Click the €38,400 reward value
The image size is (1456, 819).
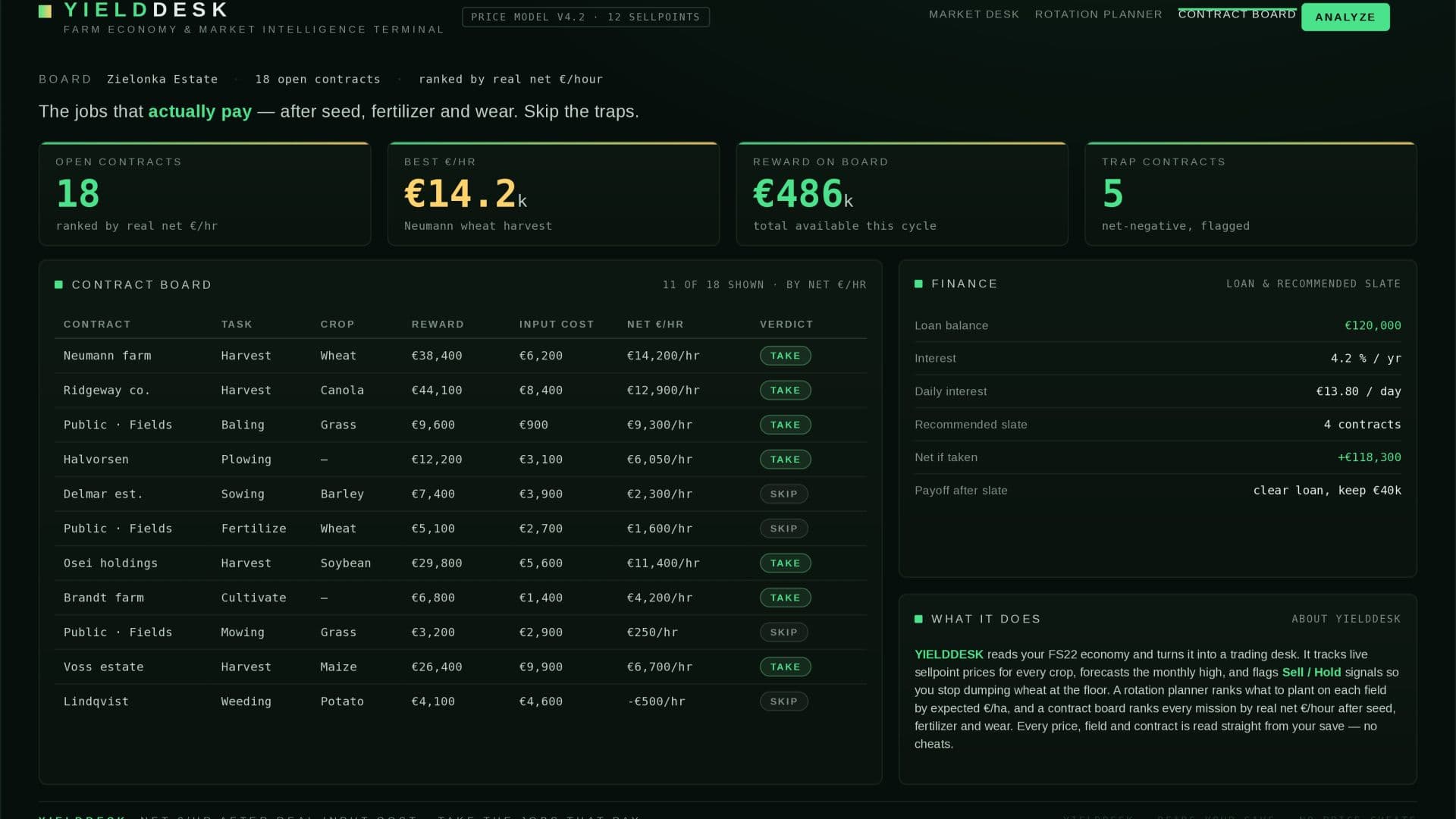[x=437, y=356]
